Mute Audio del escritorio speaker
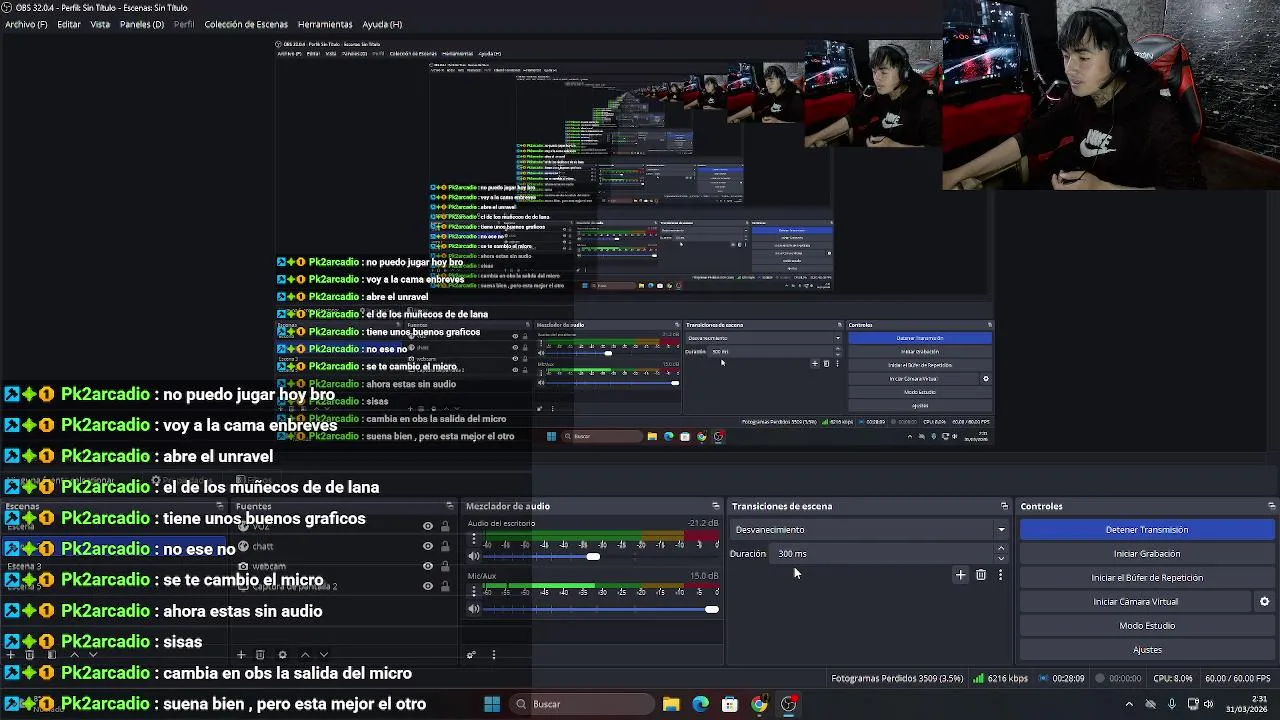The image size is (1280, 720). coord(474,556)
